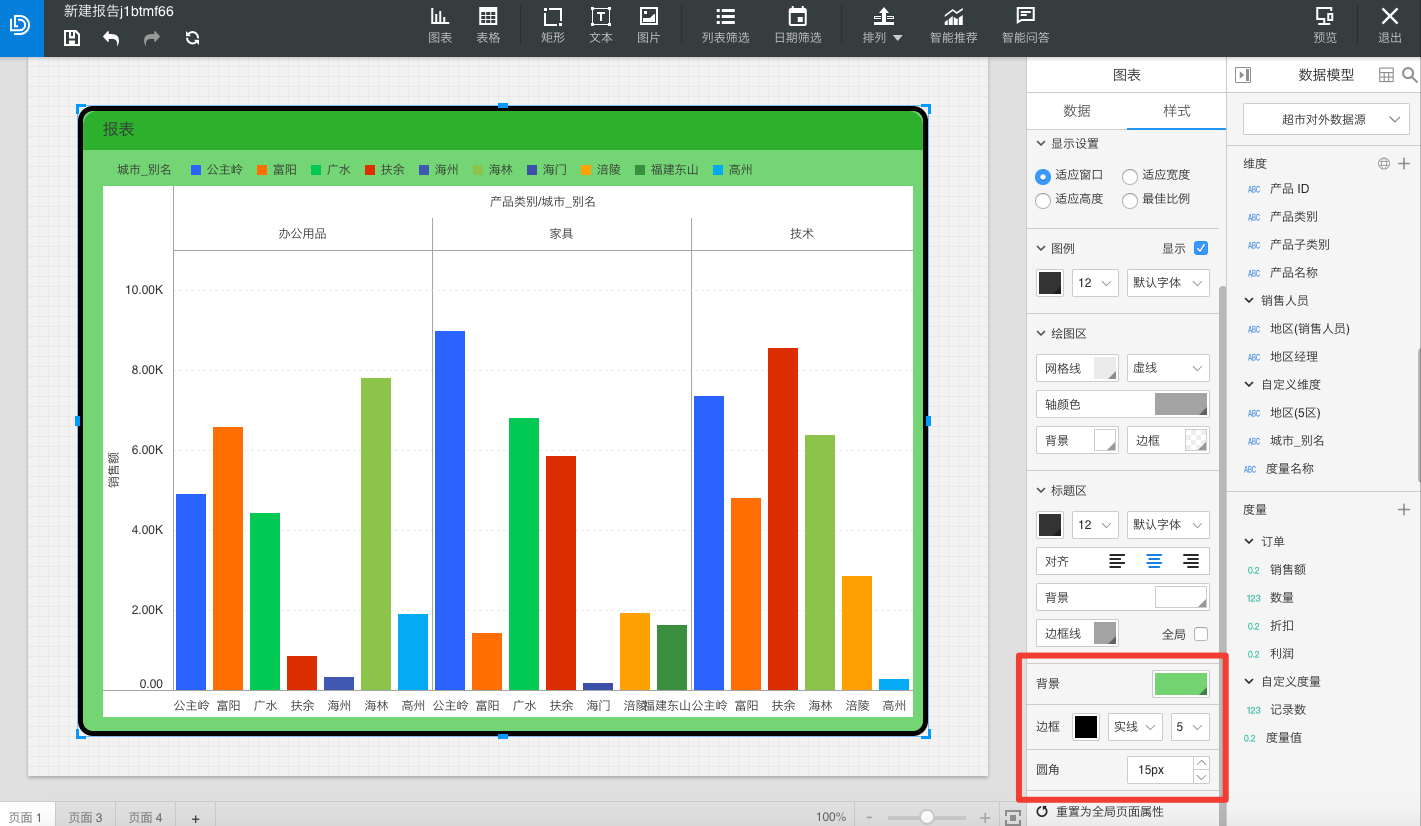Open 智能问答 smart Q&A
Viewport: 1421px width, 826px height.
point(1025,26)
